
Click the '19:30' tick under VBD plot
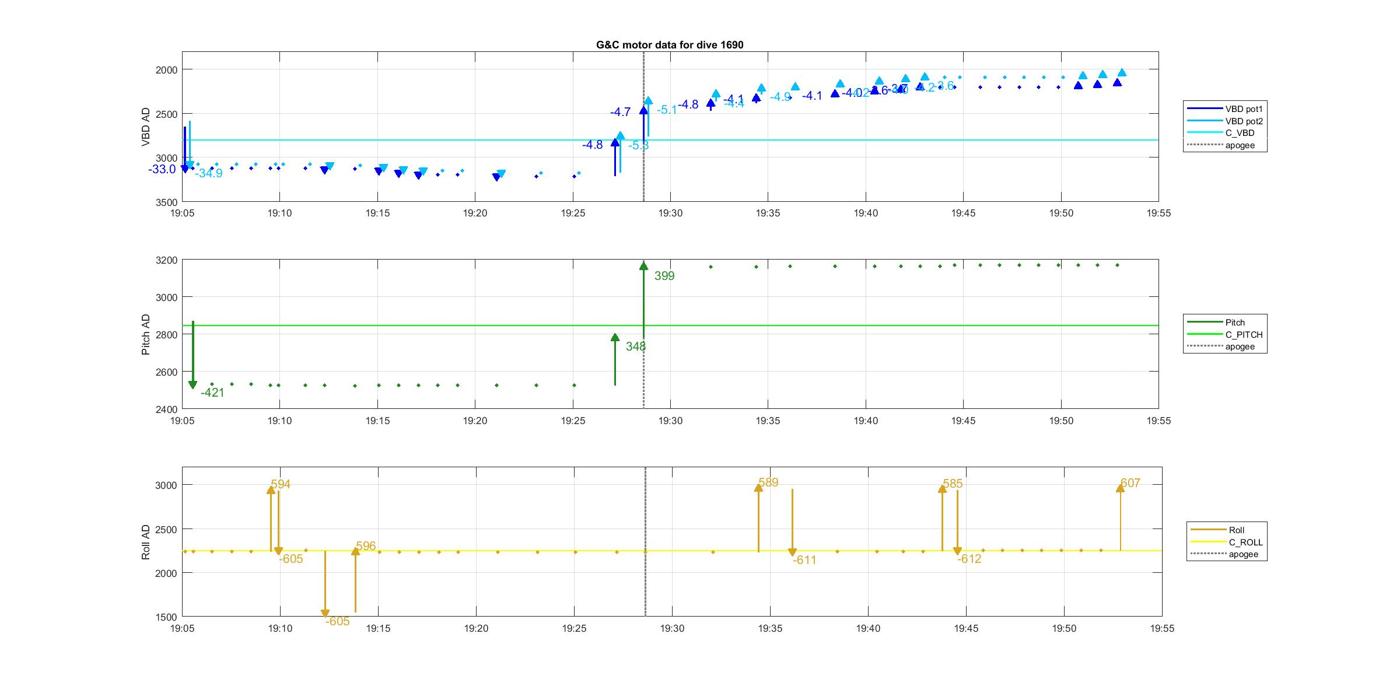[670, 213]
